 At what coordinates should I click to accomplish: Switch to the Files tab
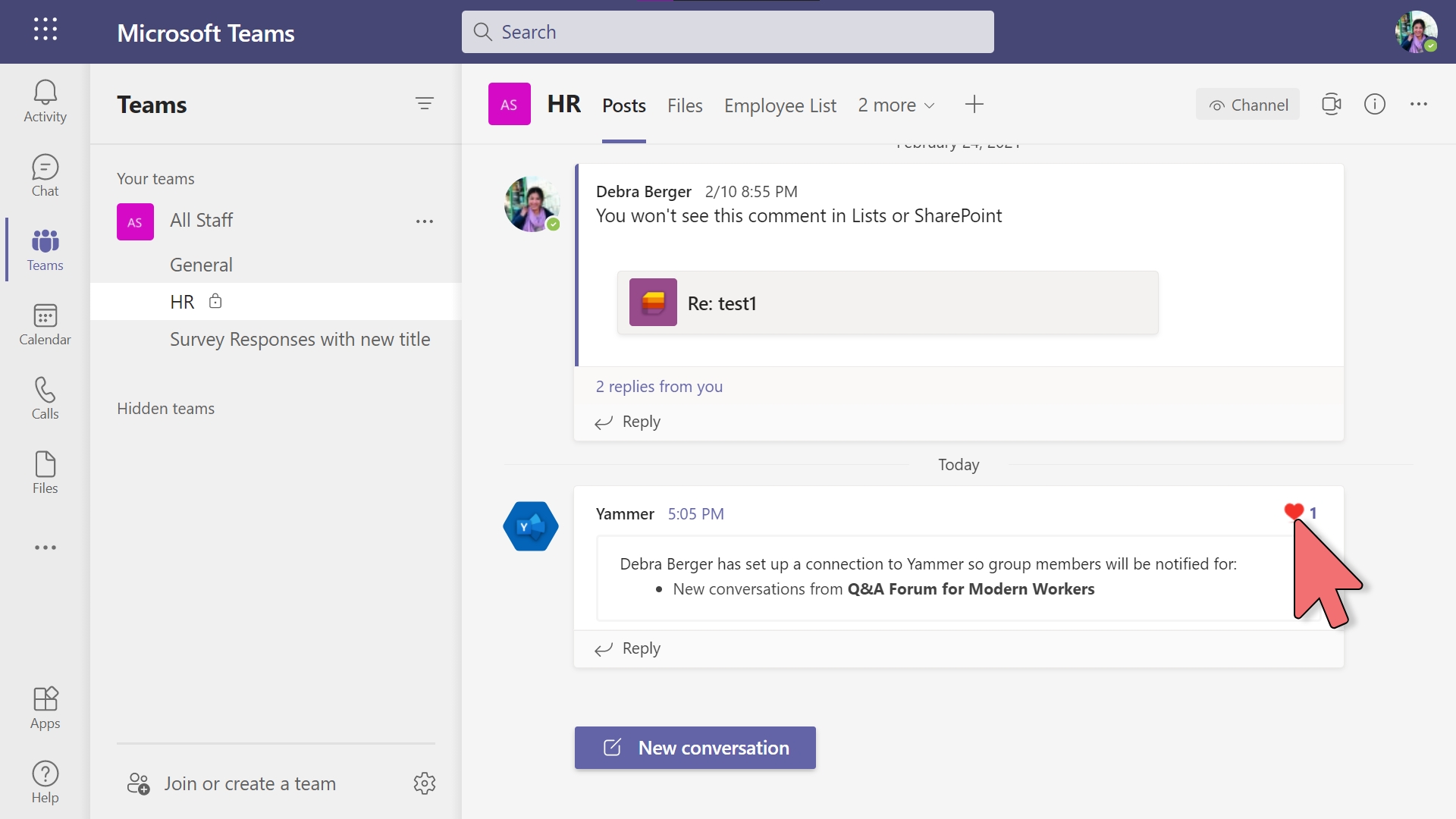click(x=685, y=105)
